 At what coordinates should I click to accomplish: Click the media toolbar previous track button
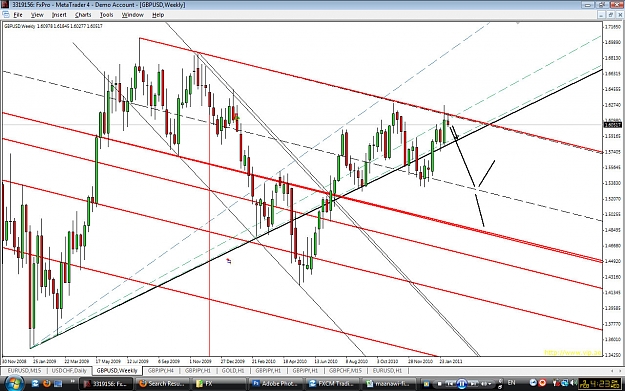450,384
